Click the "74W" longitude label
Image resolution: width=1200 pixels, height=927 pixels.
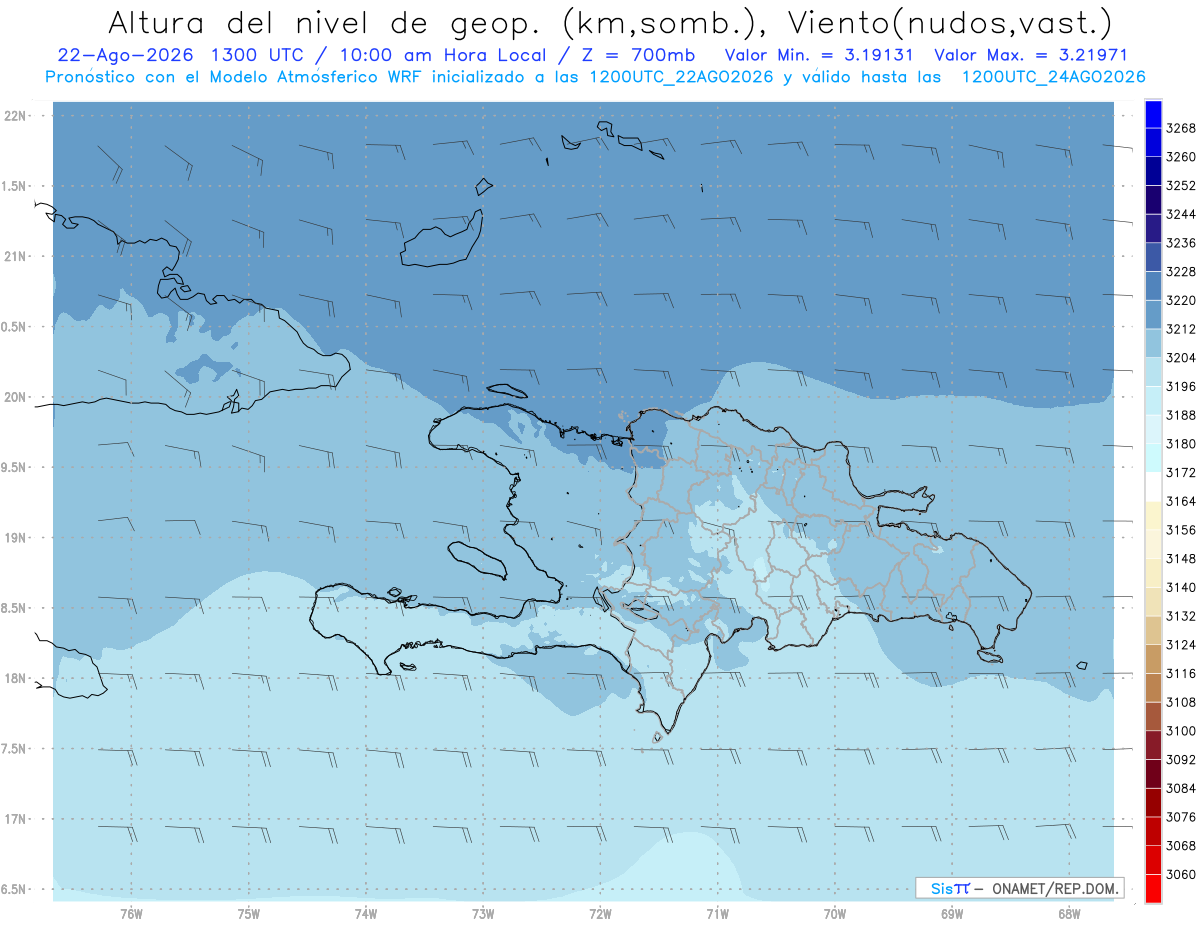tap(366, 913)
